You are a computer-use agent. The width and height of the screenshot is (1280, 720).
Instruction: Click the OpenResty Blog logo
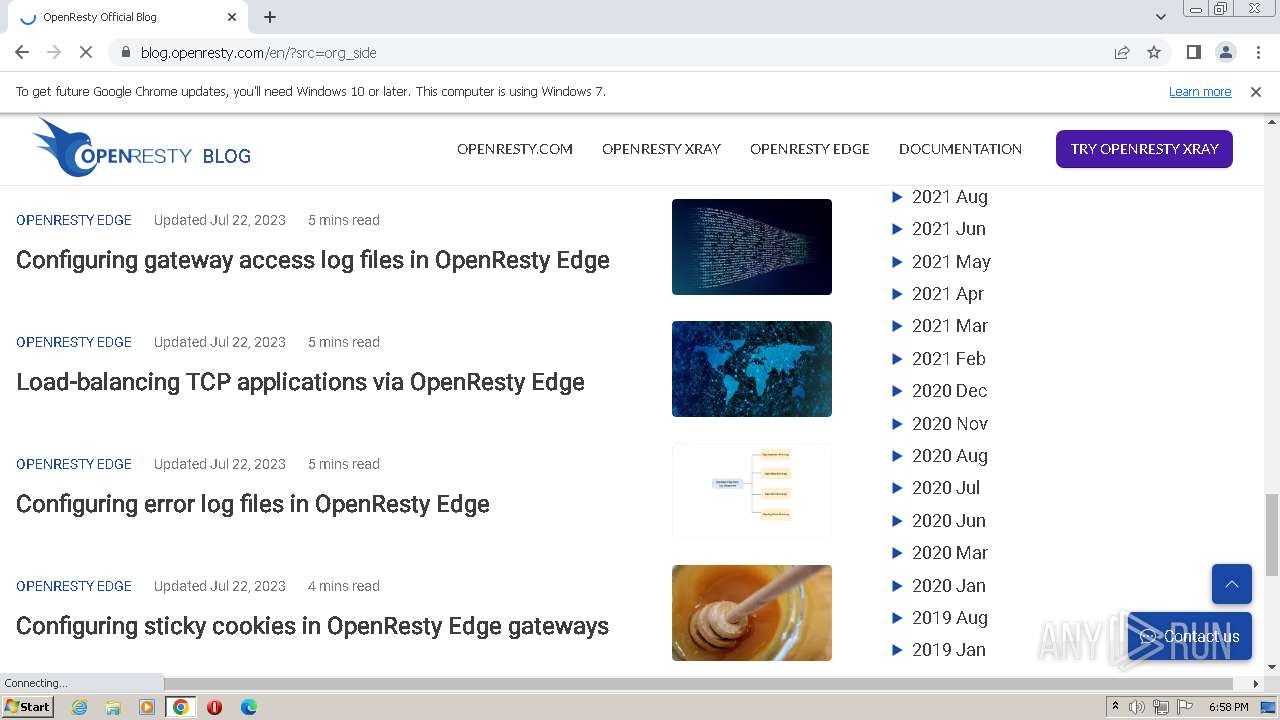tap(141, 148)
